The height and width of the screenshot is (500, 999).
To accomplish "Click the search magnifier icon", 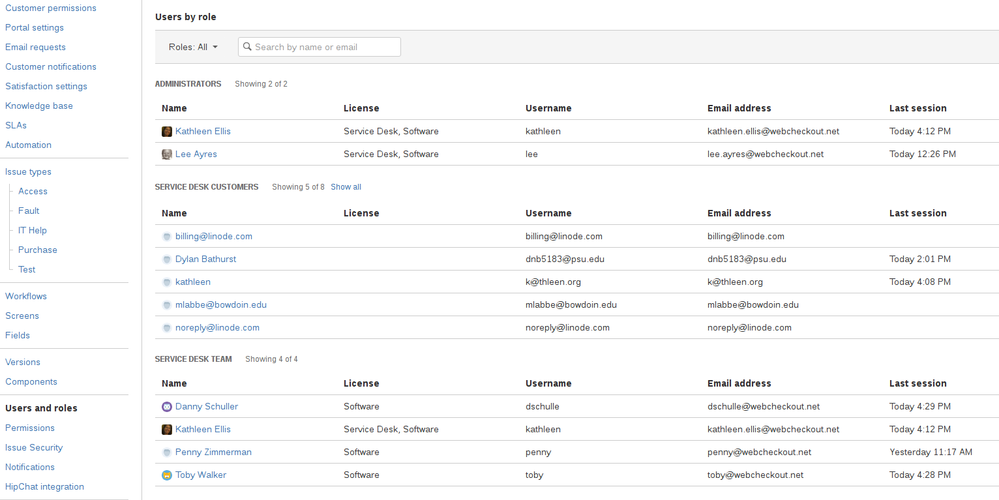I will 247,46.
